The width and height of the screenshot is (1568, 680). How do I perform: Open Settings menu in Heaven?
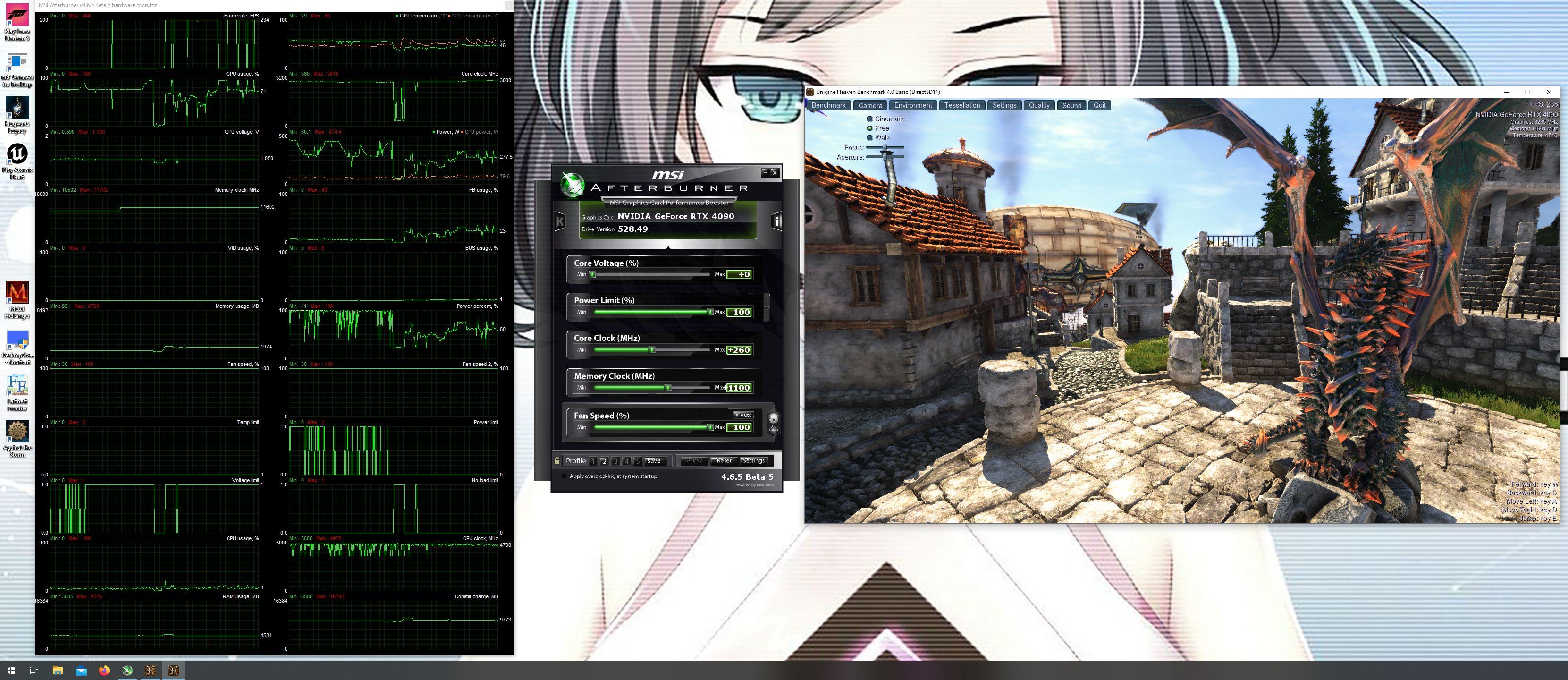point(1004,105)
